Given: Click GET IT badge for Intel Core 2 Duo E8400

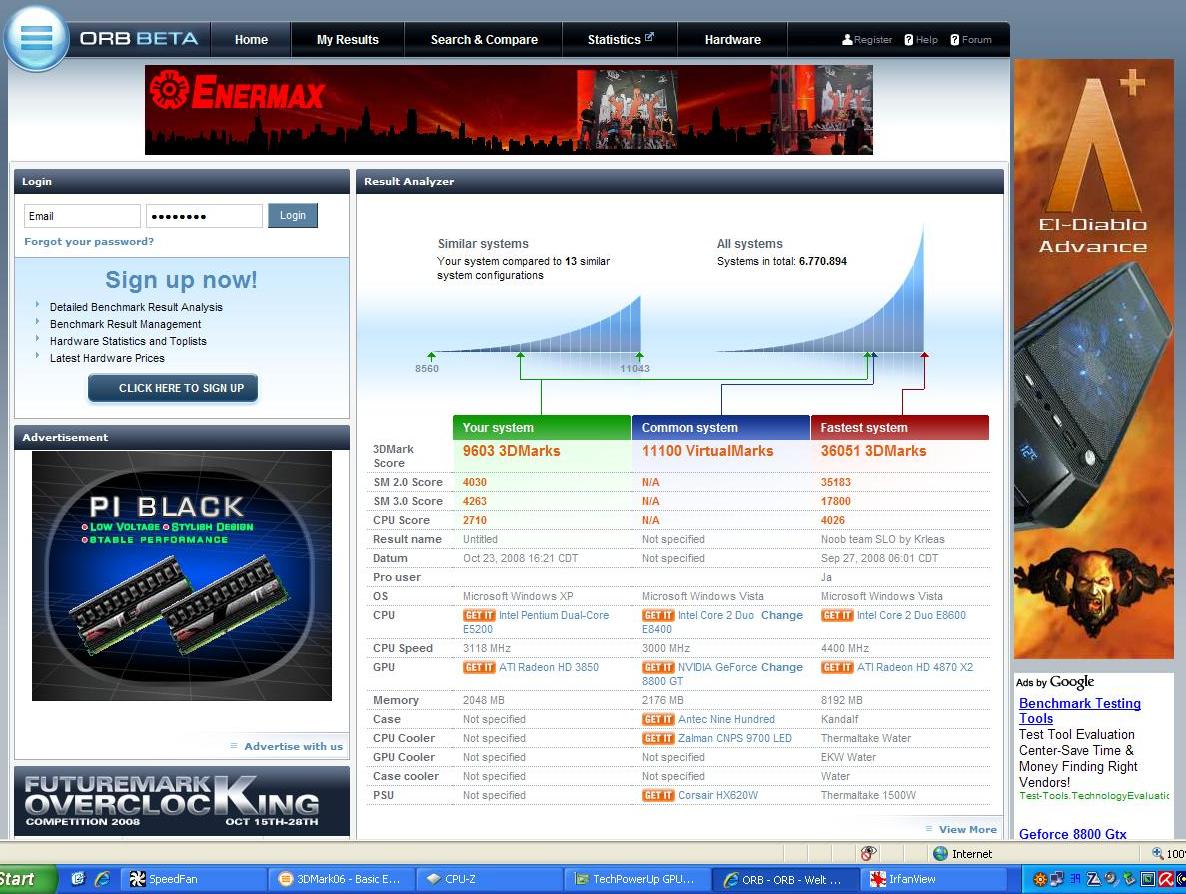Looking at the screenshot, I should (x=658, y=616).
